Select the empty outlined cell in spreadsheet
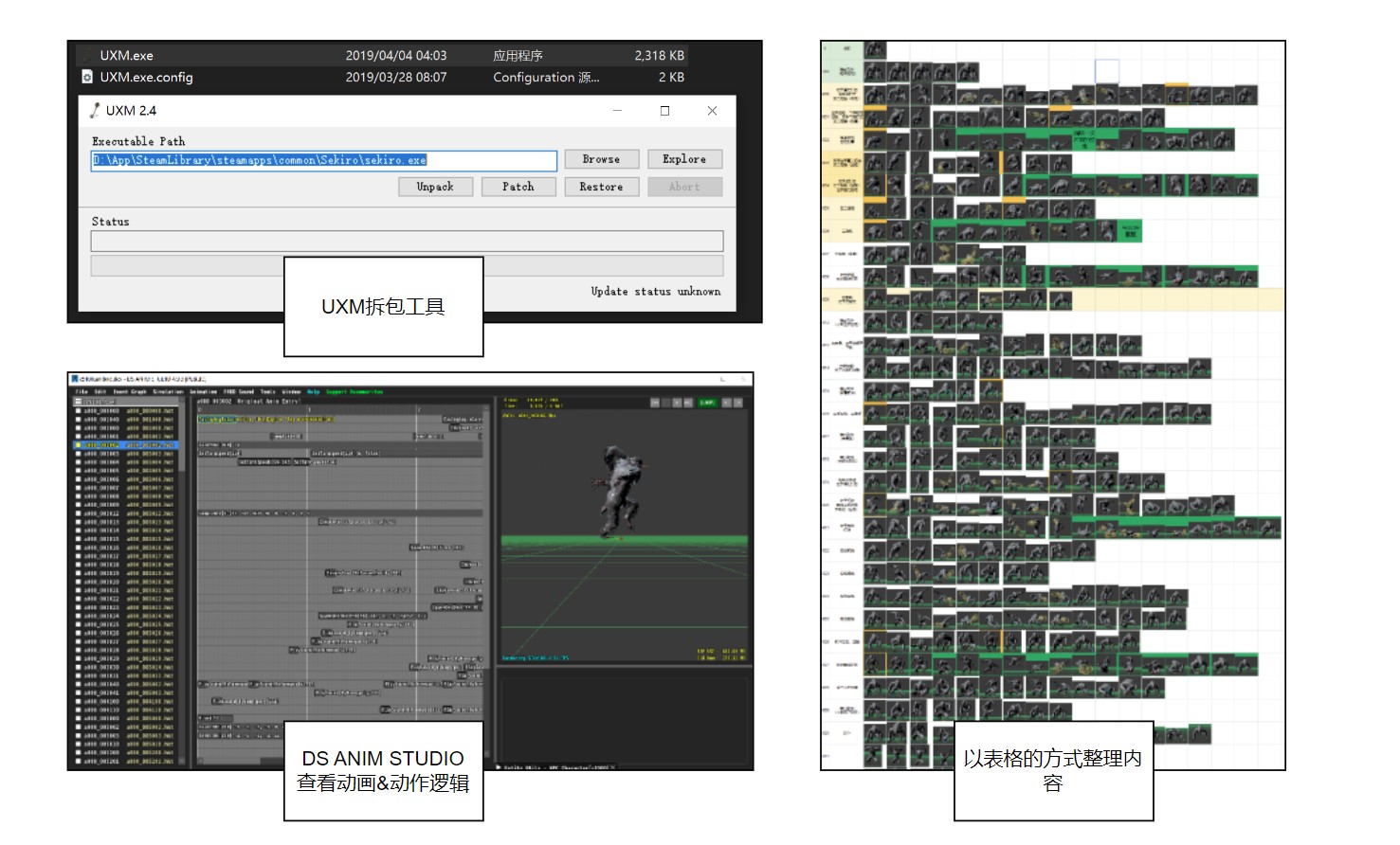Screen dimensions: 1400x845 [1106, 71]
